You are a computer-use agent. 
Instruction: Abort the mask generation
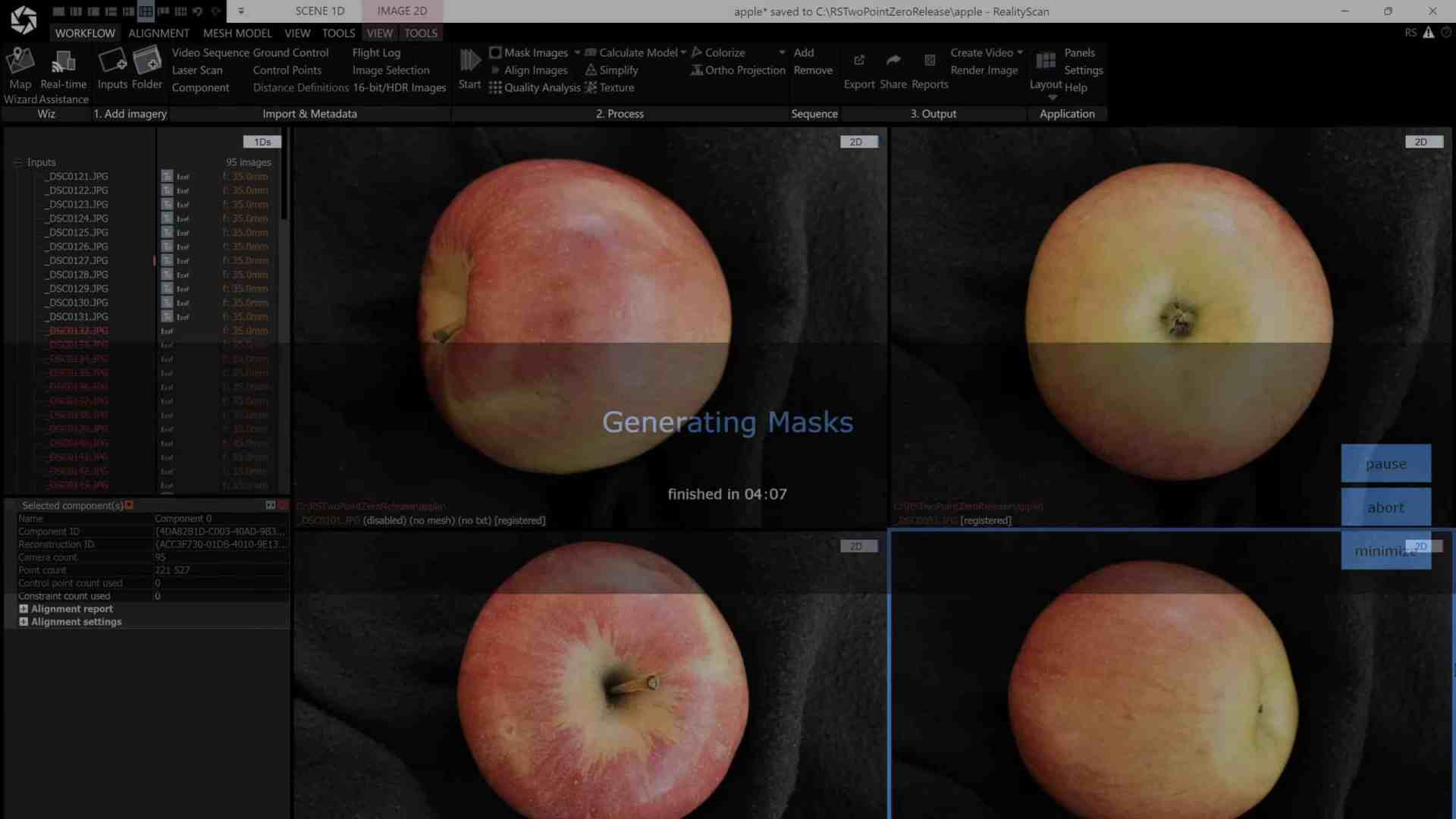[1385, 507]
